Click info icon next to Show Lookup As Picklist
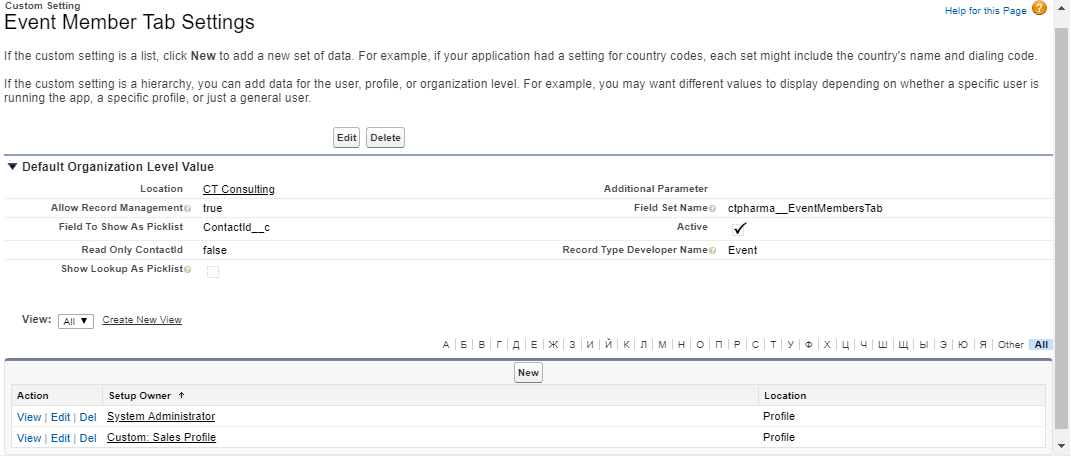This screenshot has width=1071, height=456. click(x=187, y=271)
